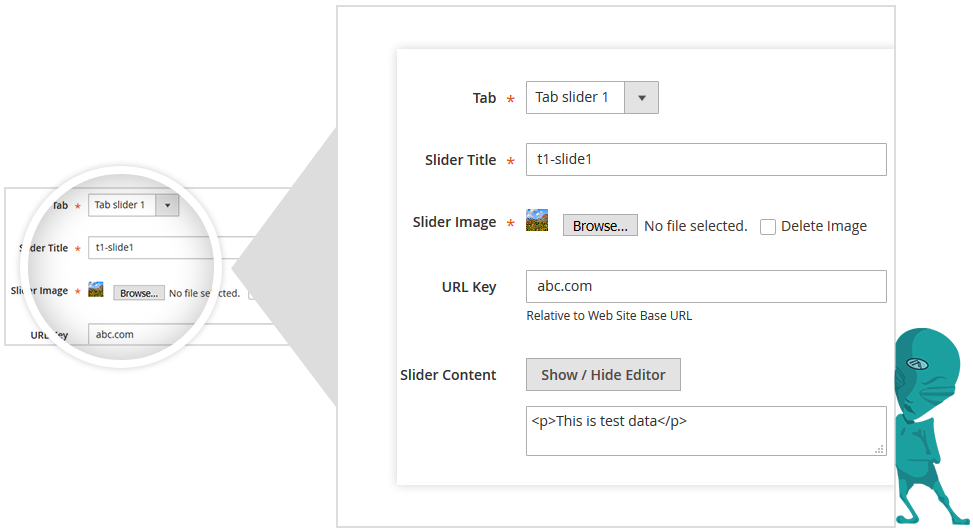Click the magnified abc.com URL field
The height and width of the screenshot is (532, 973).
pyautogui.click(x=160, y=335)
